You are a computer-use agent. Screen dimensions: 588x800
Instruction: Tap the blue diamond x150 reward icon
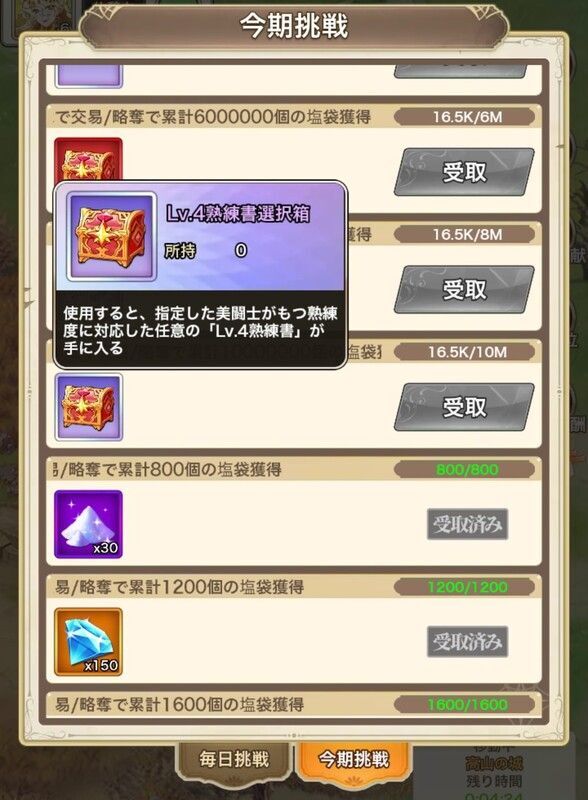[x=88, y=642]
